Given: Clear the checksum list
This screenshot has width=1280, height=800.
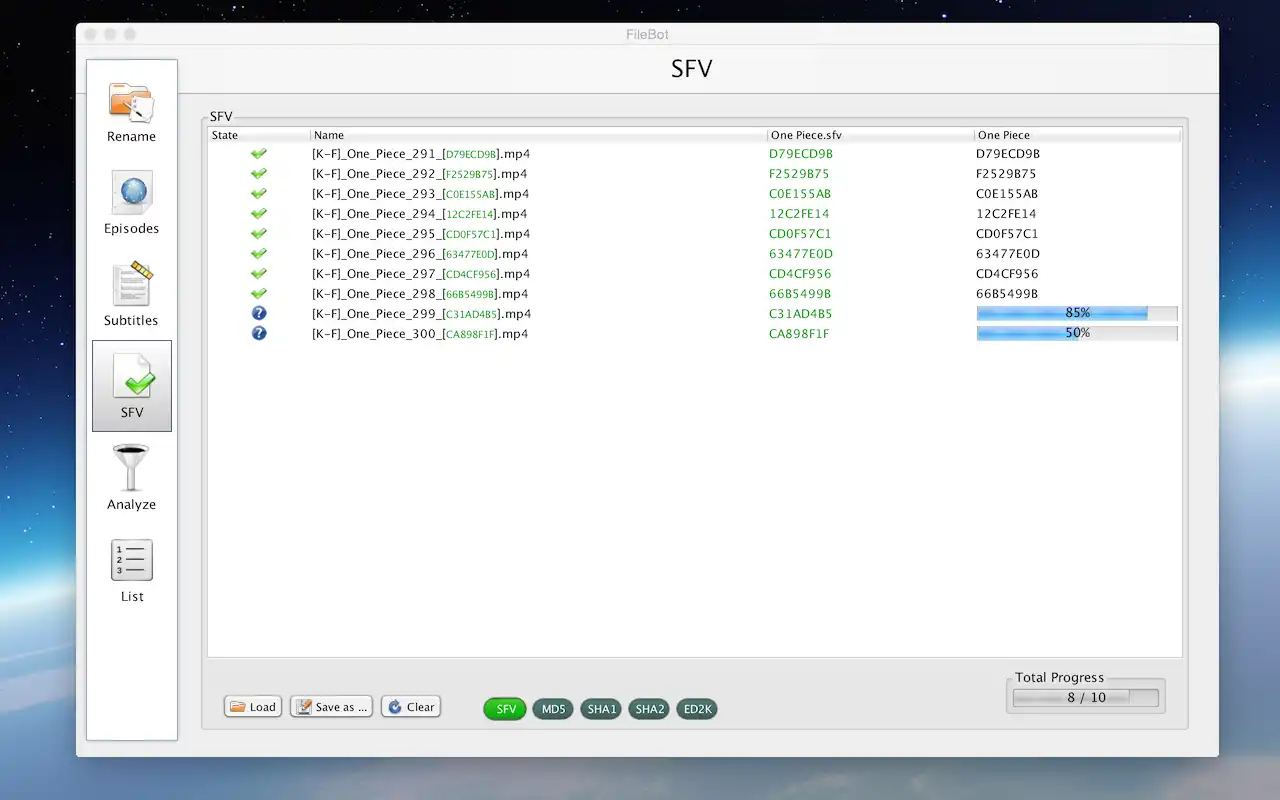Looking at the screenshot, I should [411, 707].
